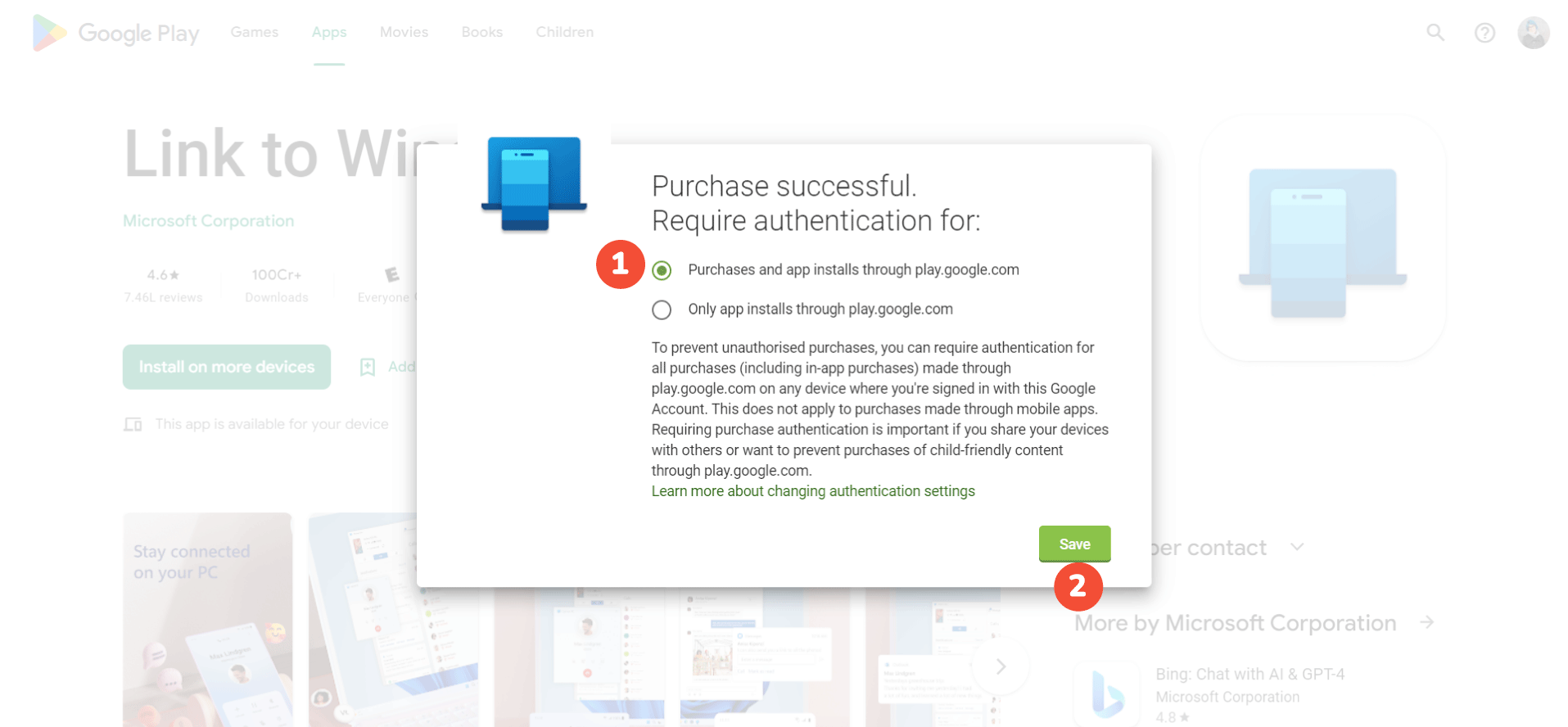
Task: Open the Stay connected on your PC screenshot
Action: pos(207,620)
